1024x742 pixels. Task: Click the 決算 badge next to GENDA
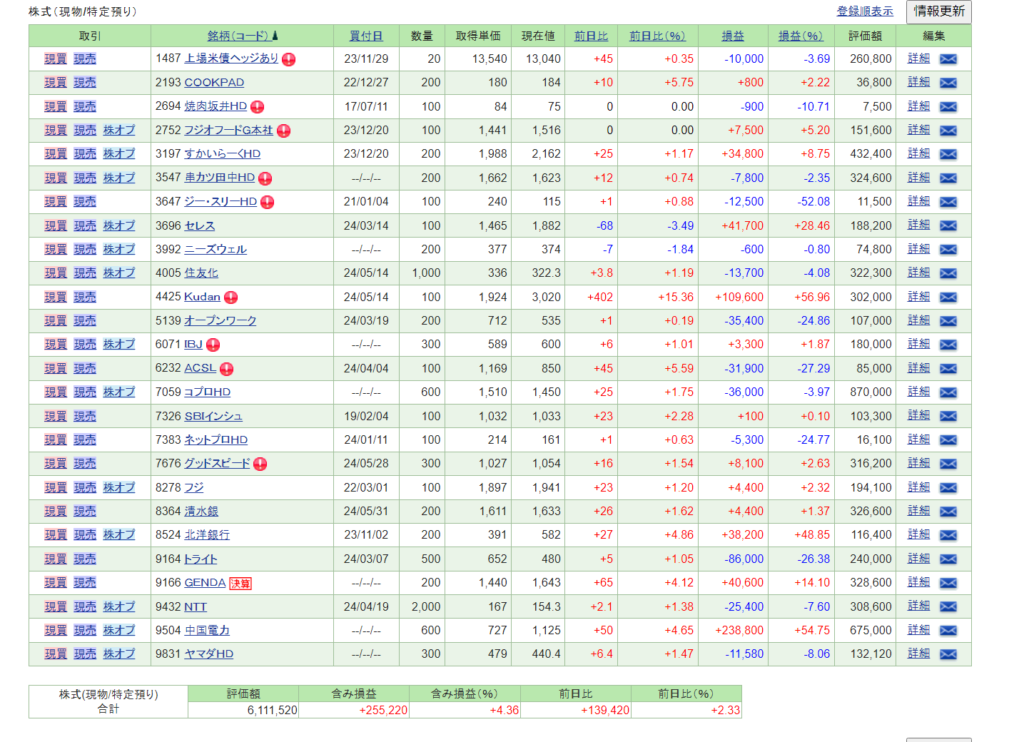[240, 583]
